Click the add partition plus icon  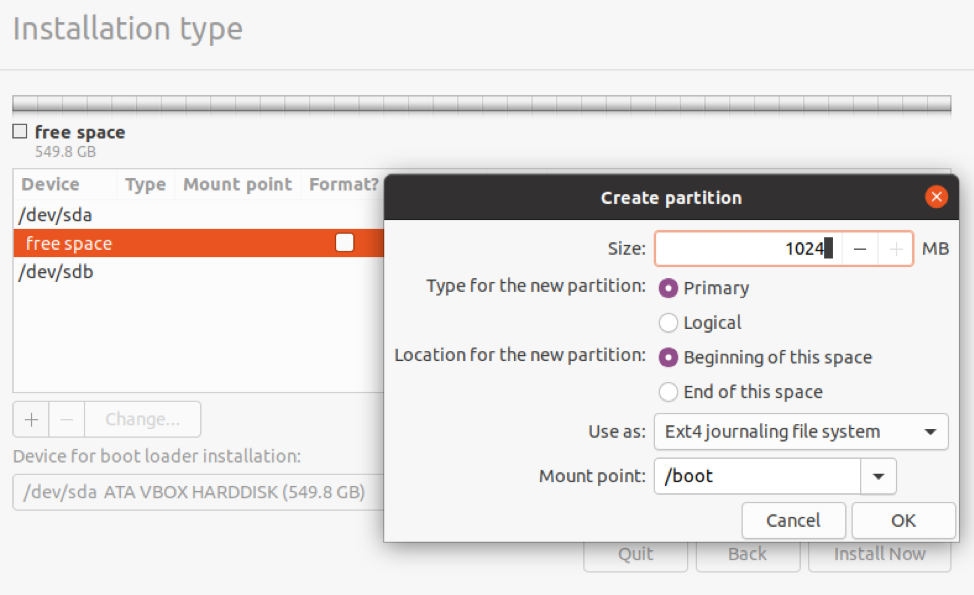pyautogui.click(x=30, y=419)
